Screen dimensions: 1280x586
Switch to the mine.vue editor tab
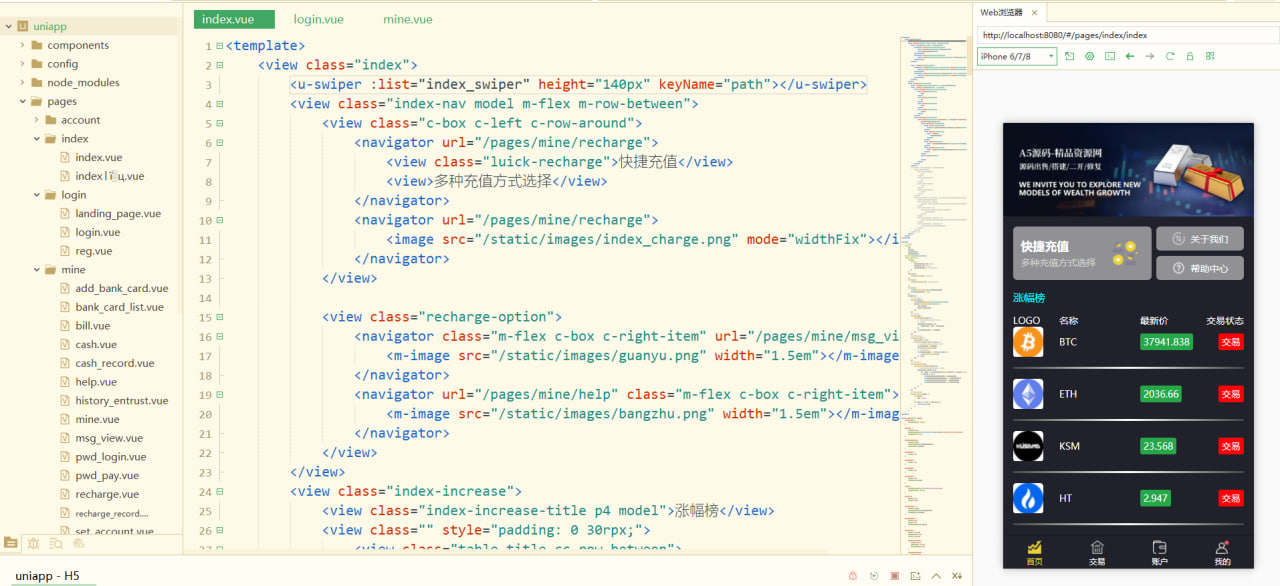[x=407, y=19]
